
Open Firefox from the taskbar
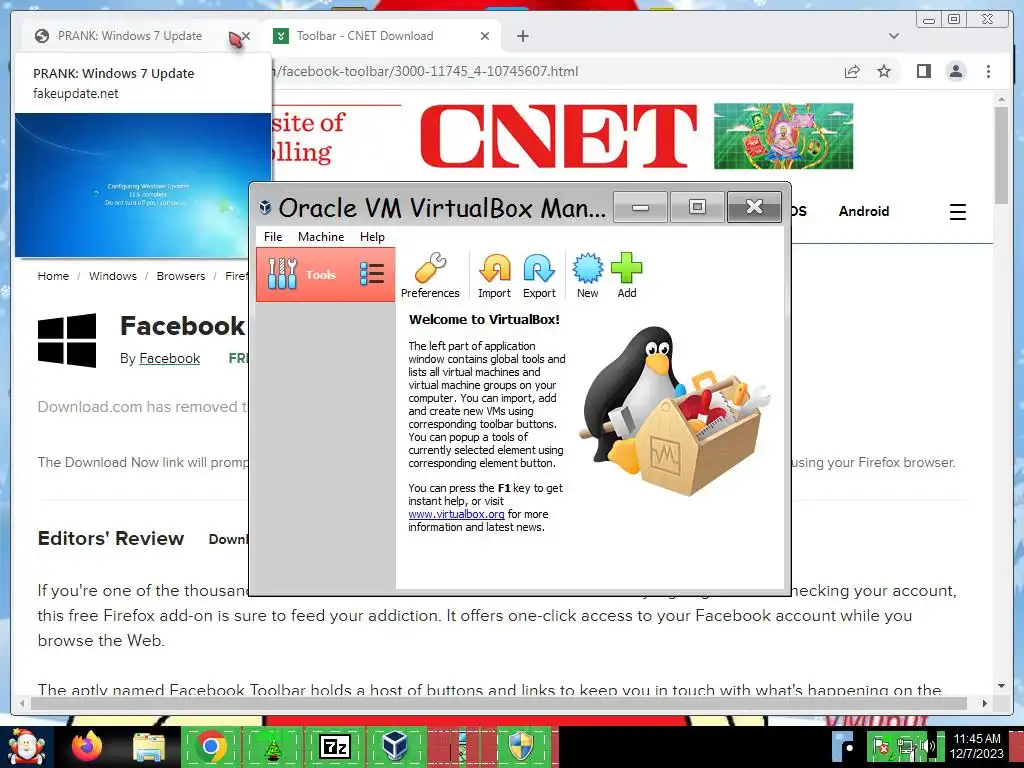click(88, 746)
